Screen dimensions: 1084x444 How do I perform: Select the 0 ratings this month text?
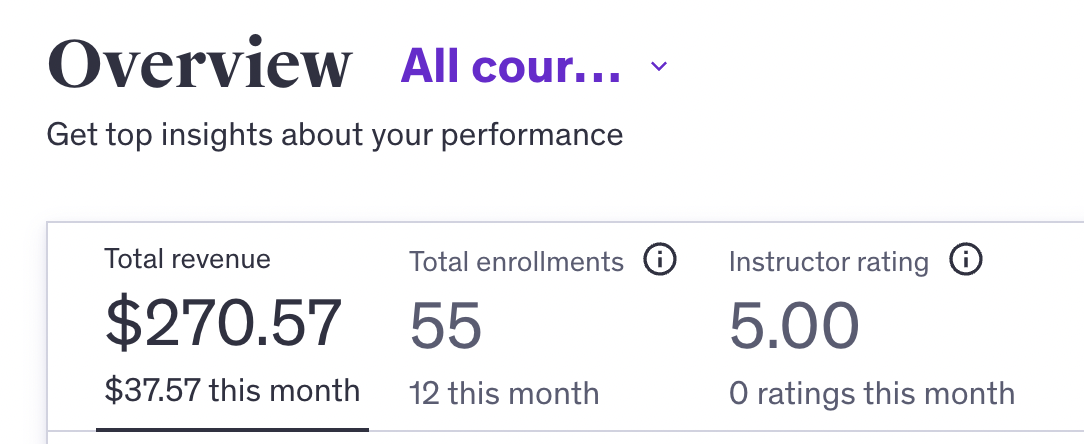(872, 394)
